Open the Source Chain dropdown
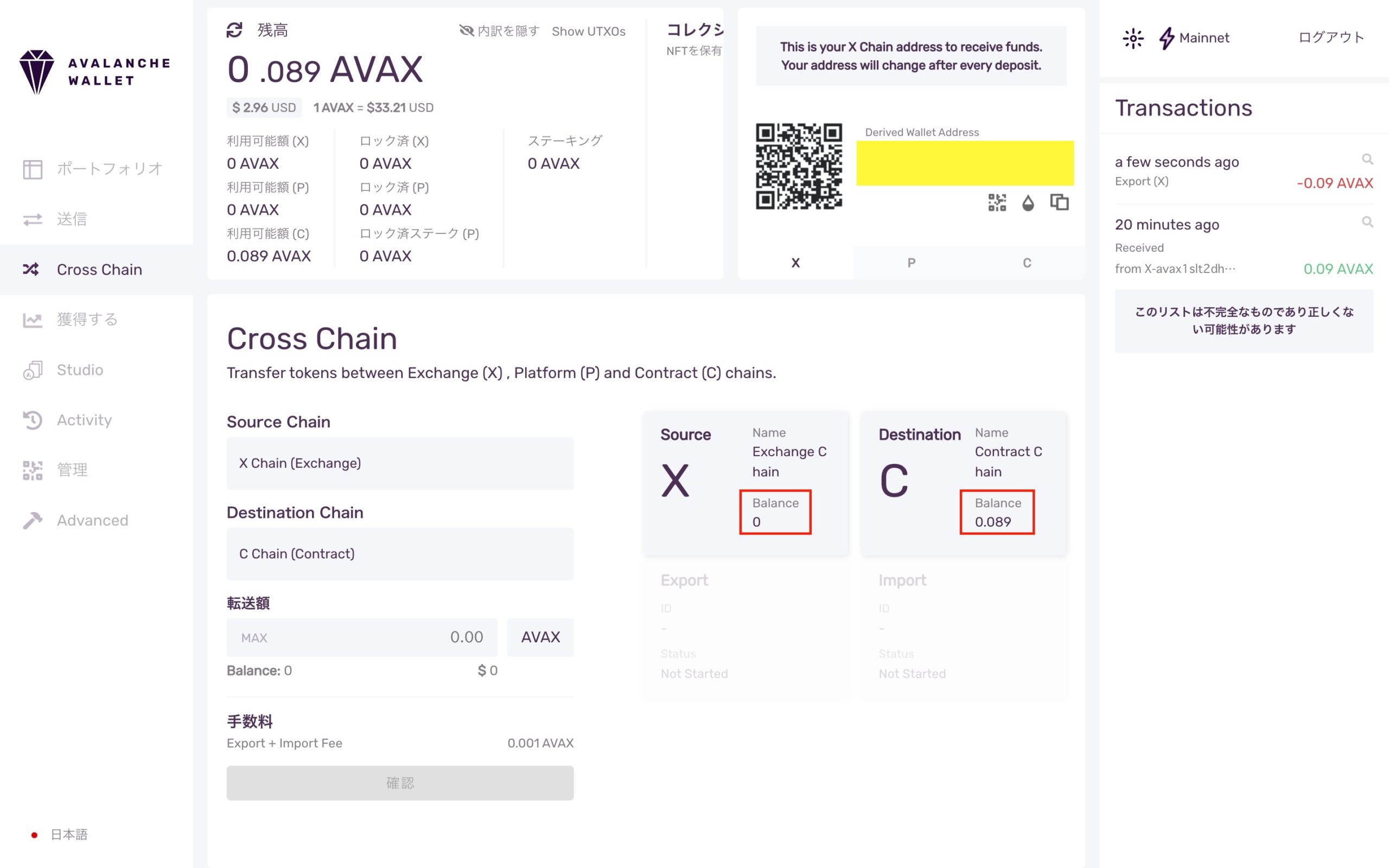Viewport: 1389px width, 868px height. point(400,463)
